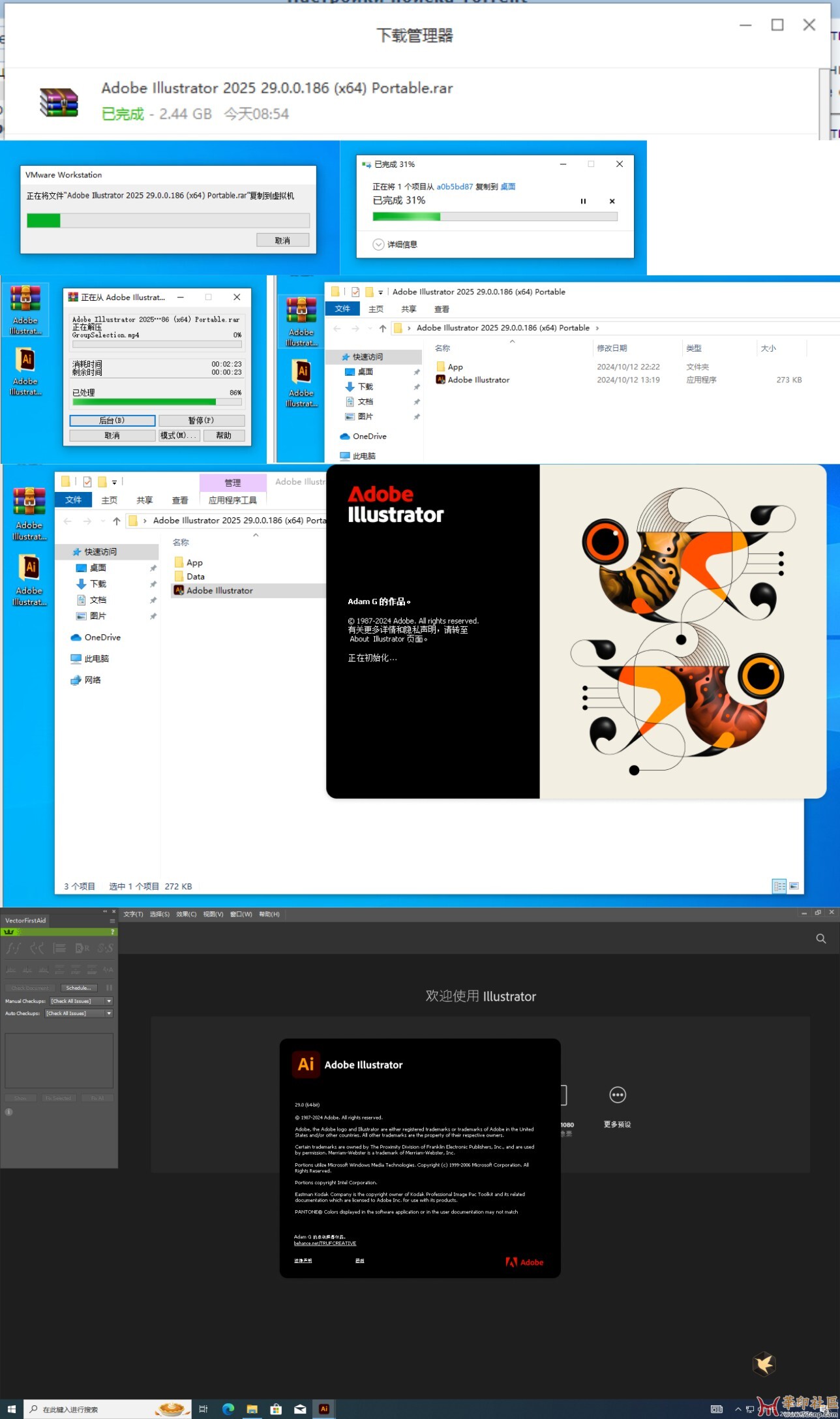
Task: Click the Task View icon on the taskbar
Action: (203, 1409)
